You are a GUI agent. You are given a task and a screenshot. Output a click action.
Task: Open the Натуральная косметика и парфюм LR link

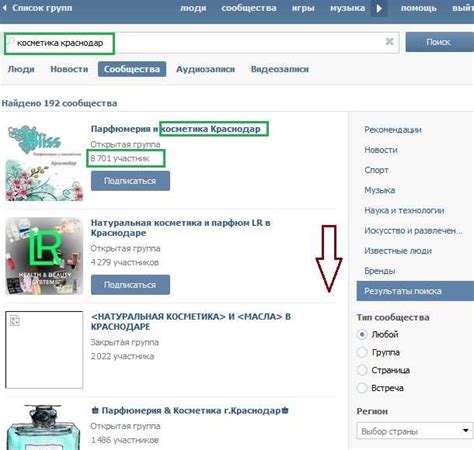[x=180, y=228]
